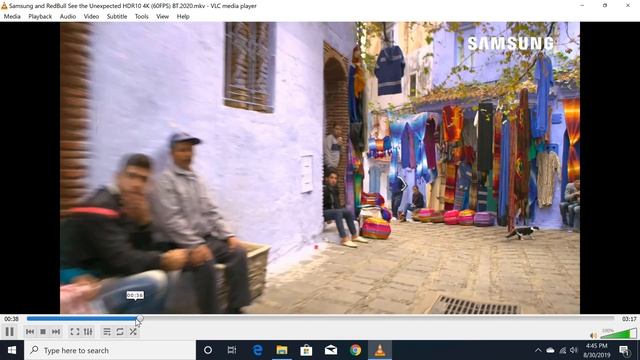Click elapsed time 00:38 label
This screenshot has width=640, height=360.
click(11, 319)
